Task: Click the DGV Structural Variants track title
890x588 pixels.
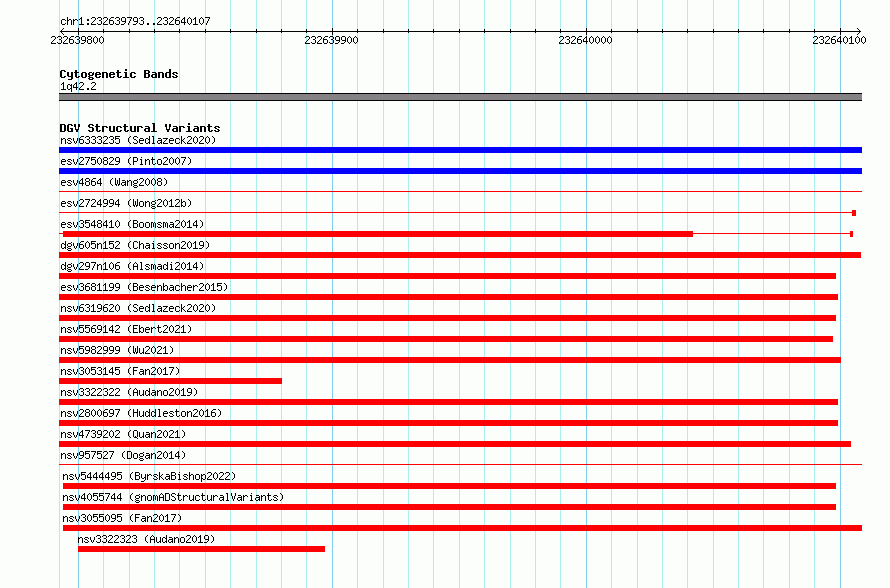Action: [140, 128]
